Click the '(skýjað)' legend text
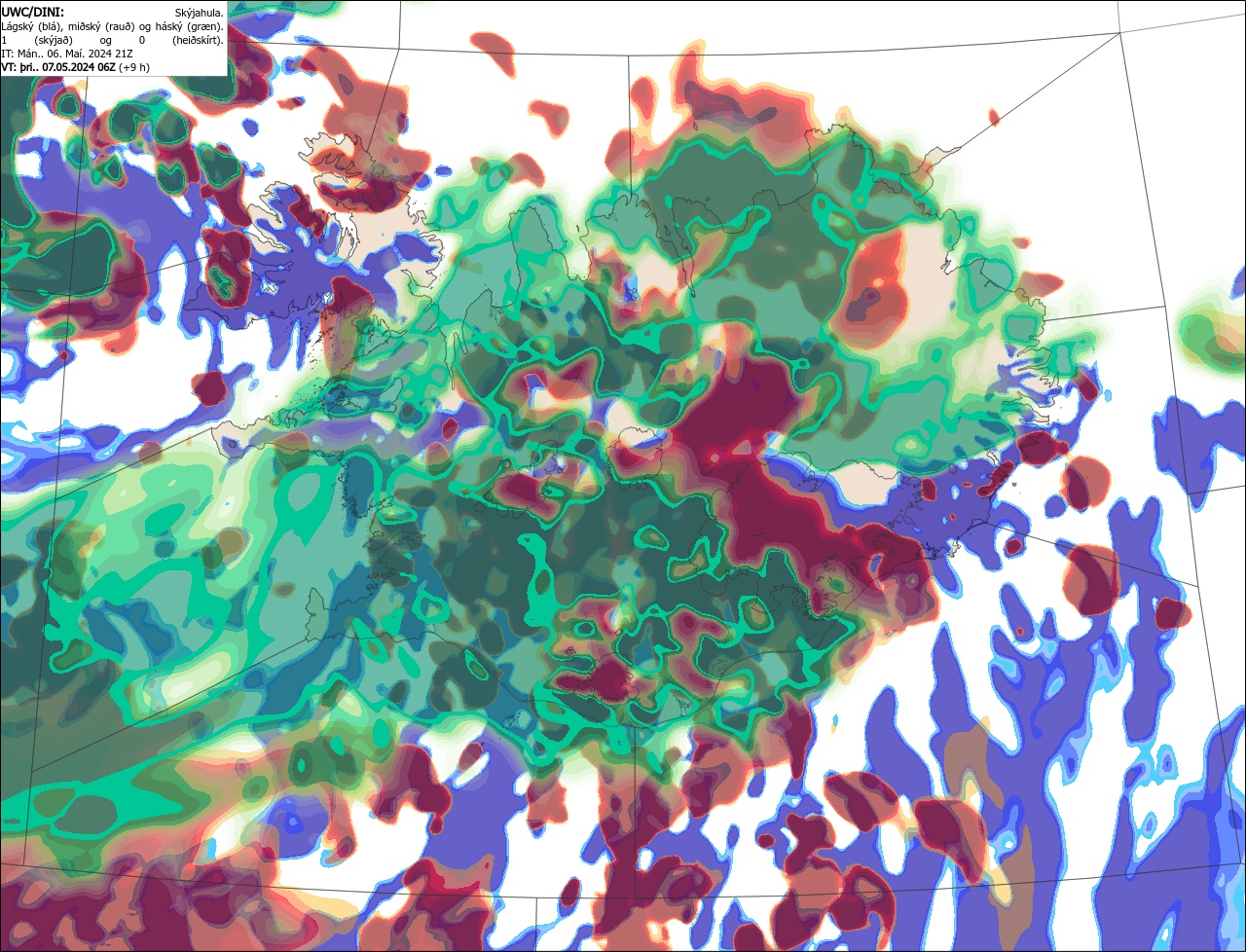The image size is (1246, 952). coord(54,41)
